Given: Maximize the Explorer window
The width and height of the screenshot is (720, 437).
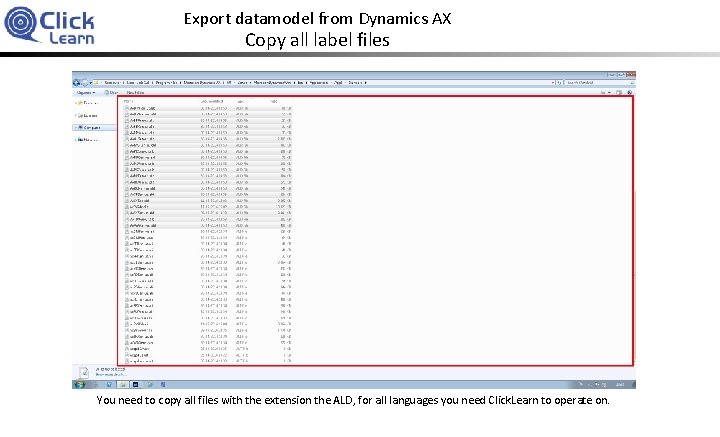Looking at the screenshot, I should pos(621,75).
